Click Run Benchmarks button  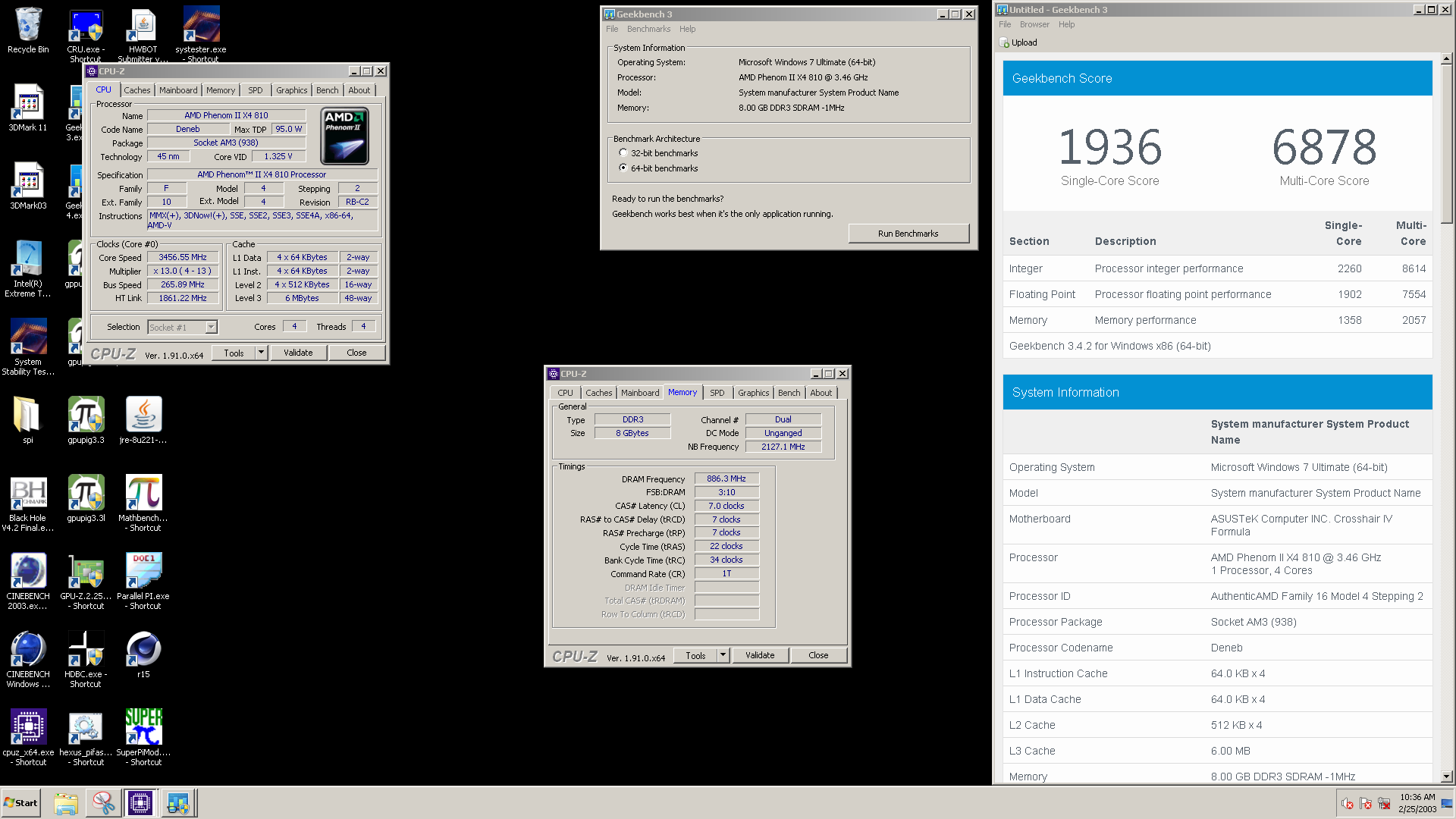tap(908, 234)
